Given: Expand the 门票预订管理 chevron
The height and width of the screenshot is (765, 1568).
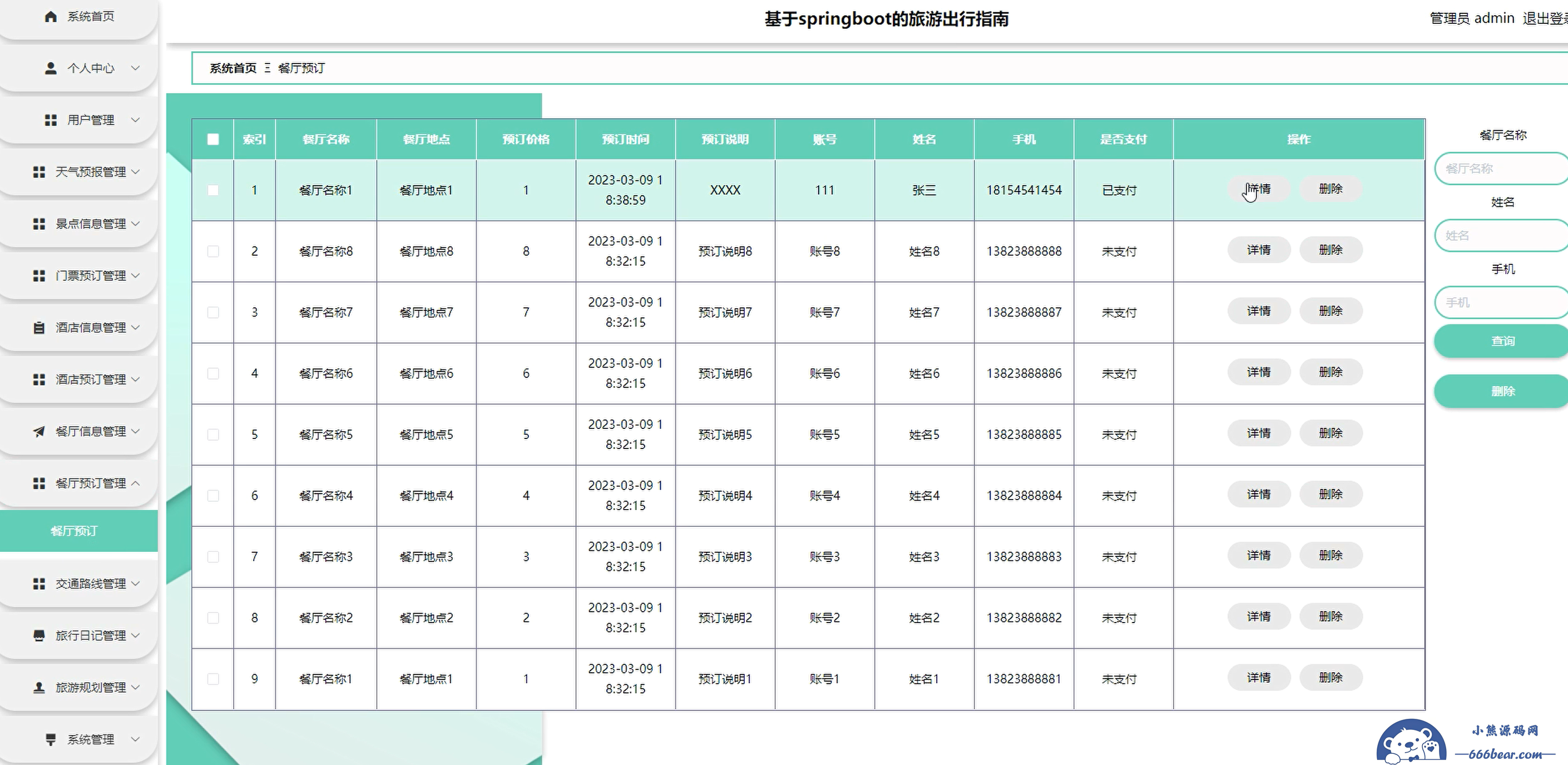Looking at the screenshot, I should click(136, 275).
